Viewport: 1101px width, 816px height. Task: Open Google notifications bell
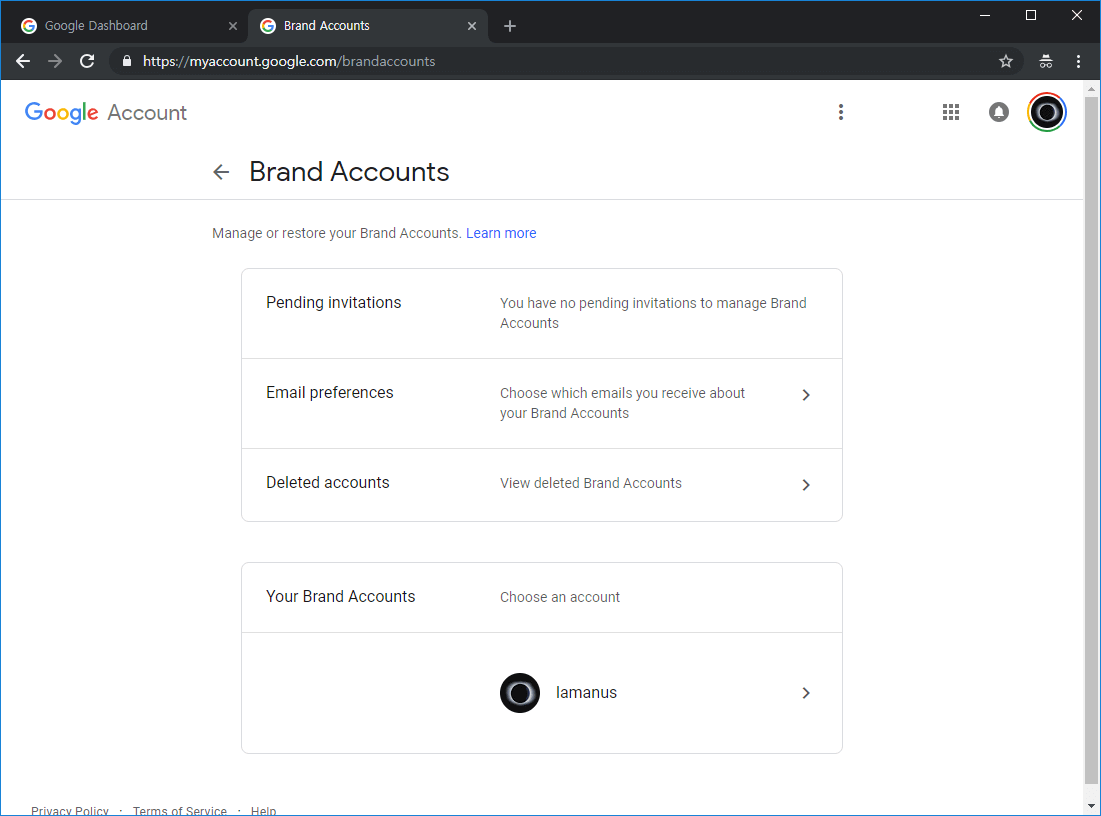(999, 112)
